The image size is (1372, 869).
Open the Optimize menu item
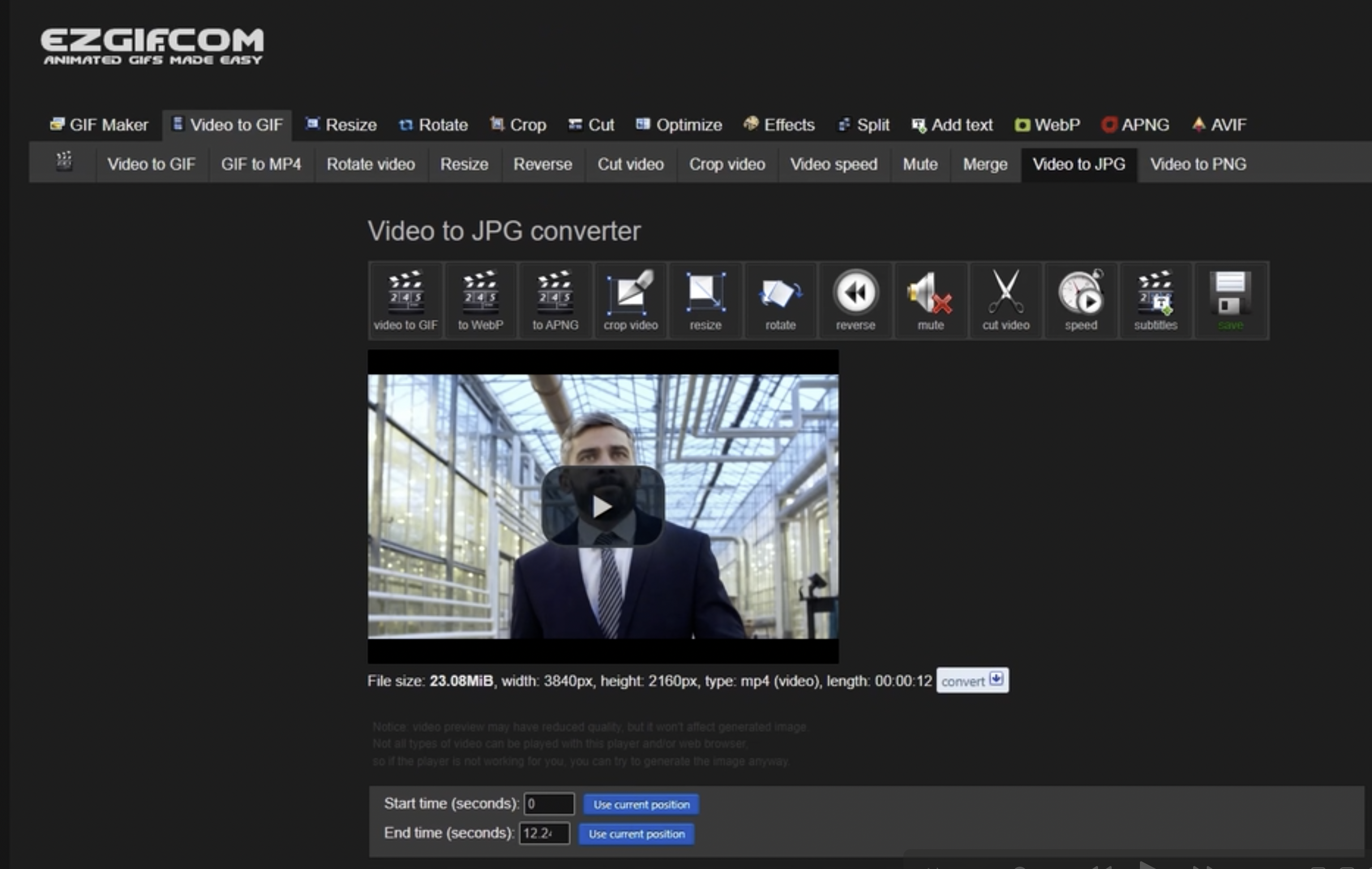pyautogui.click(x=679, y=124)
